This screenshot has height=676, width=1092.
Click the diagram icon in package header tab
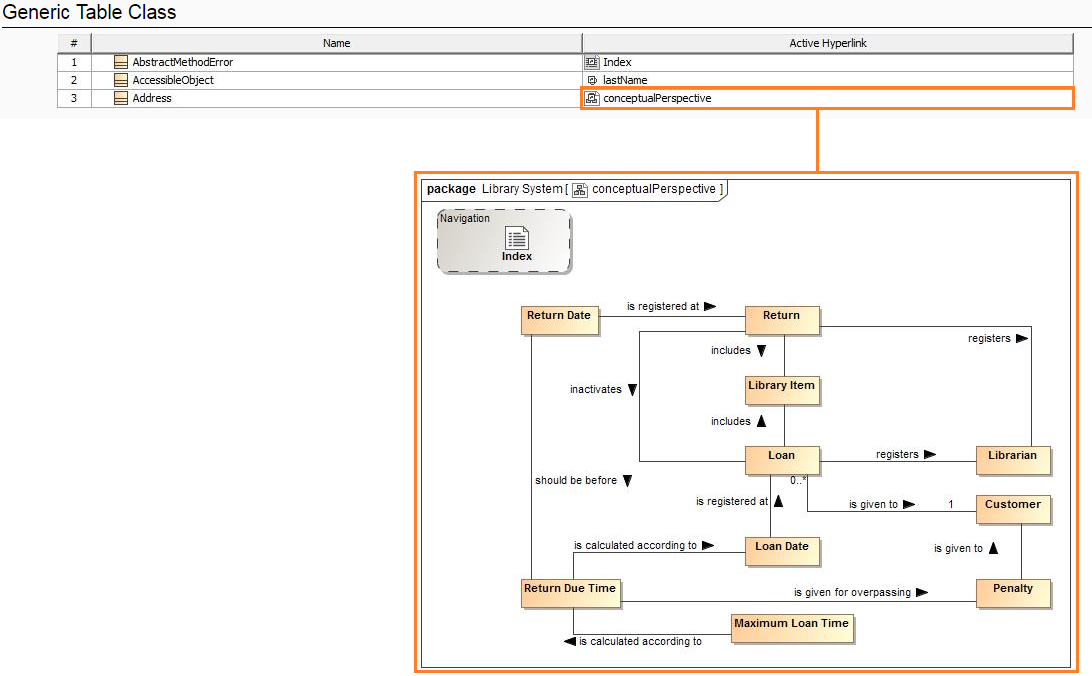tap(579, 189)
